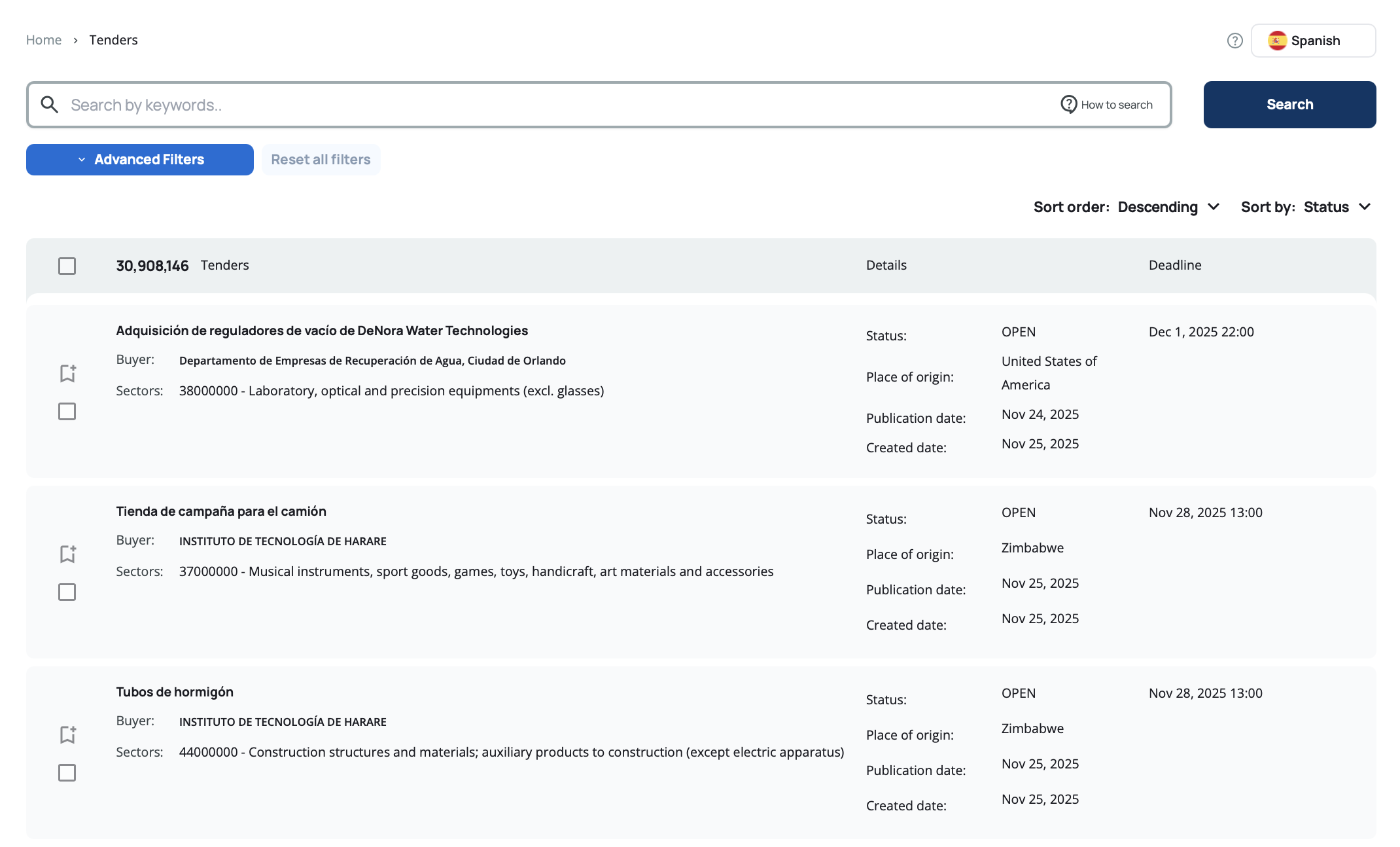Click the help question mark icon

[1234, 41]
